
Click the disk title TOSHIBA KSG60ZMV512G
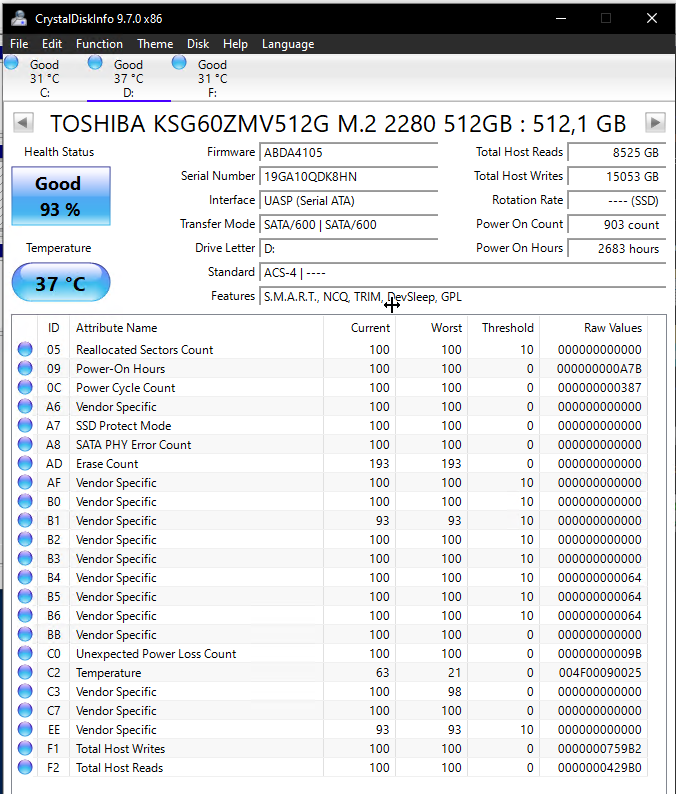pyautogui.click(x=338, y=124)
